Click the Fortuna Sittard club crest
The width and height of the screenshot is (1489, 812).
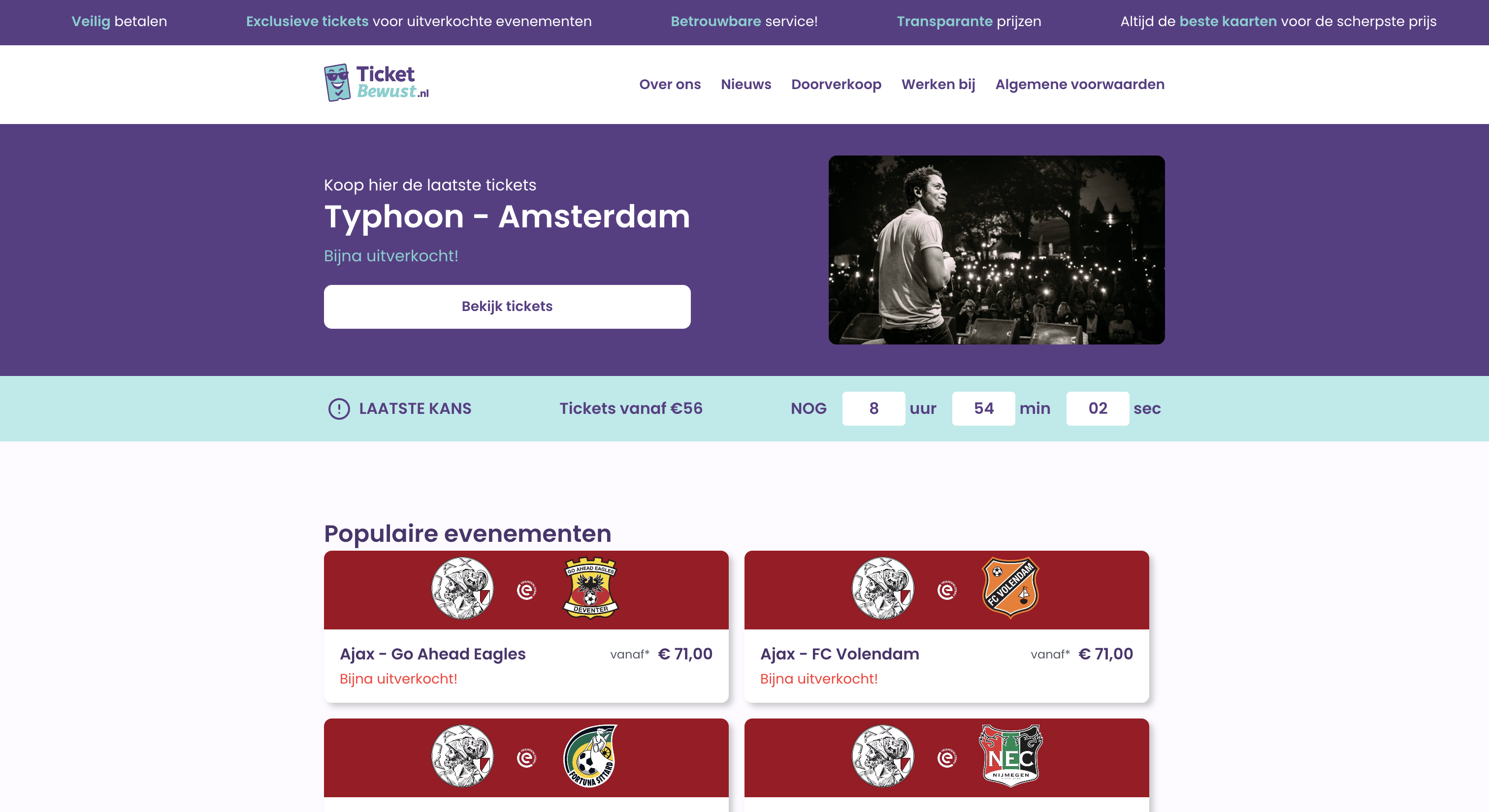(590, 756)
